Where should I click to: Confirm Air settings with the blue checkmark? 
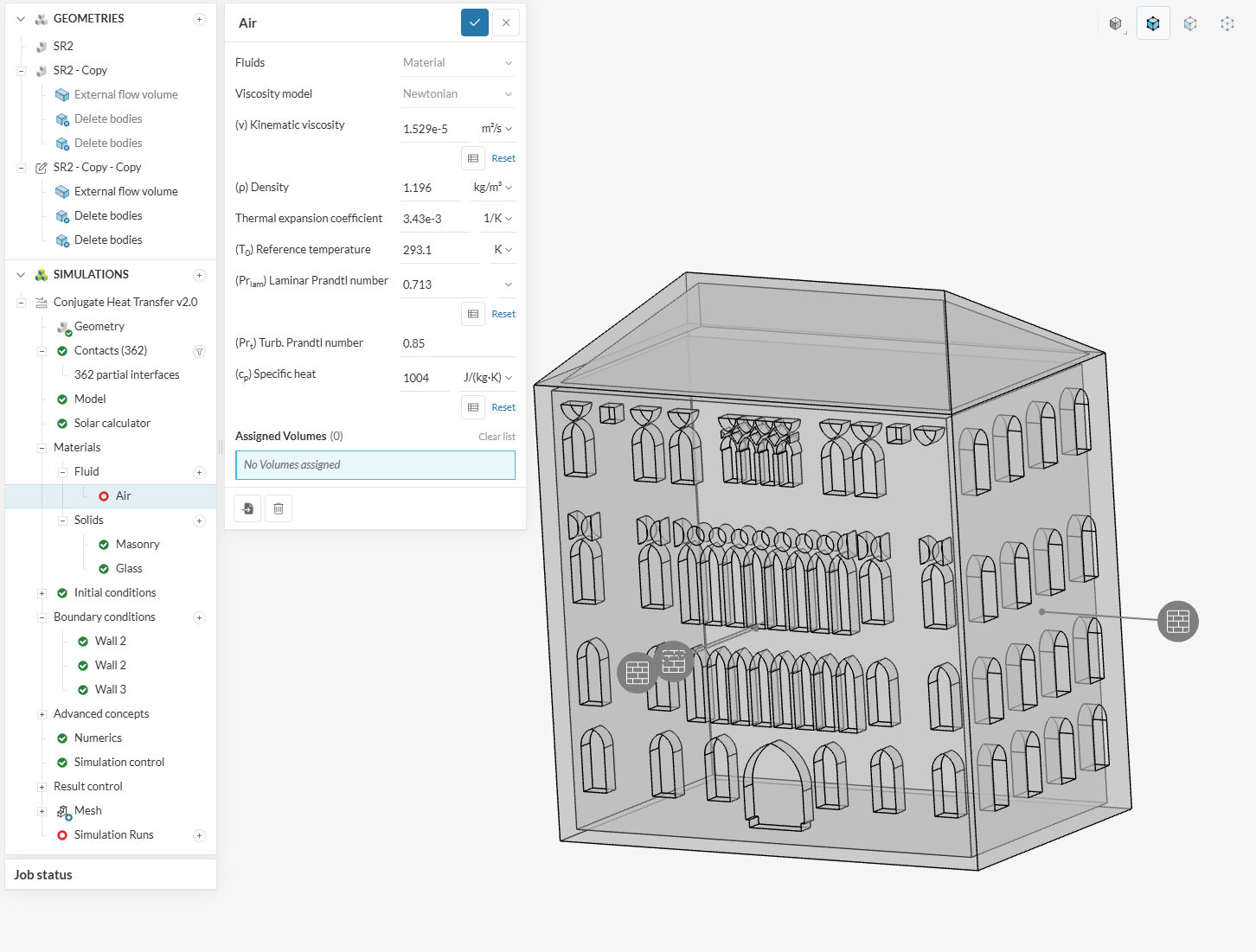475,22
